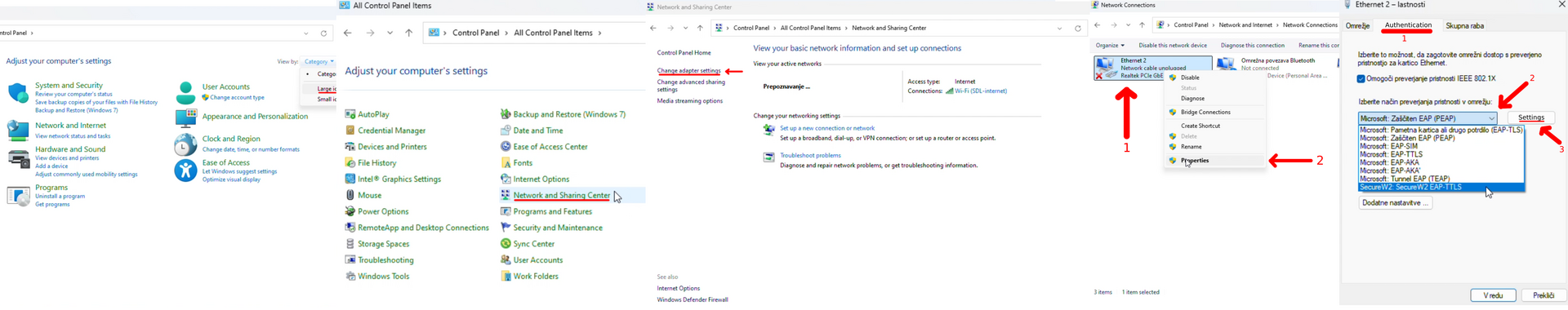Viewport: 1568px width, 310px height.
Task: Click the Prekliči button
Action: click(x=1543, y=295)
